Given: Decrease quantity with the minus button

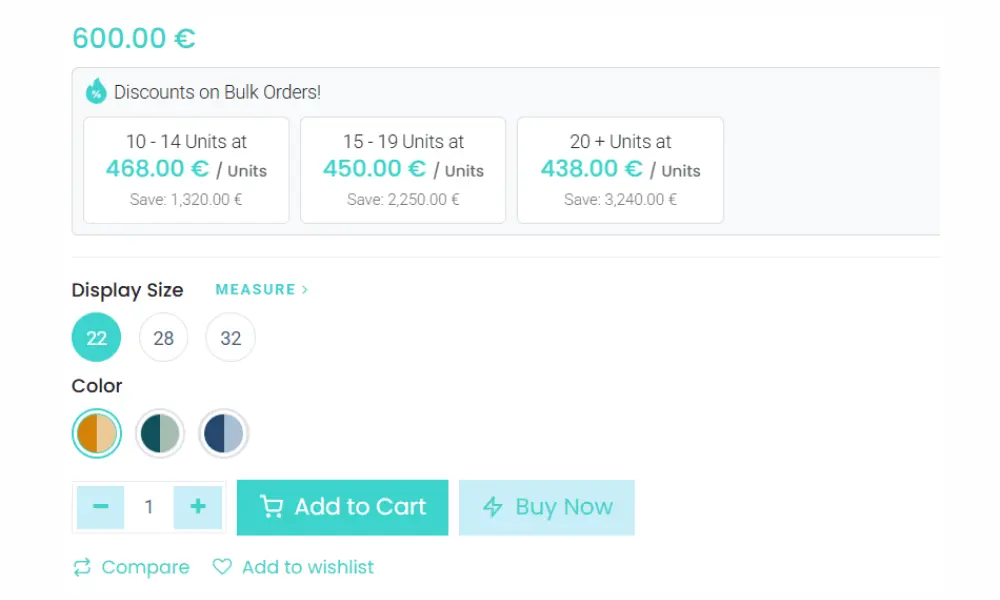Looking at the screenshot, I should coord(100,507).
